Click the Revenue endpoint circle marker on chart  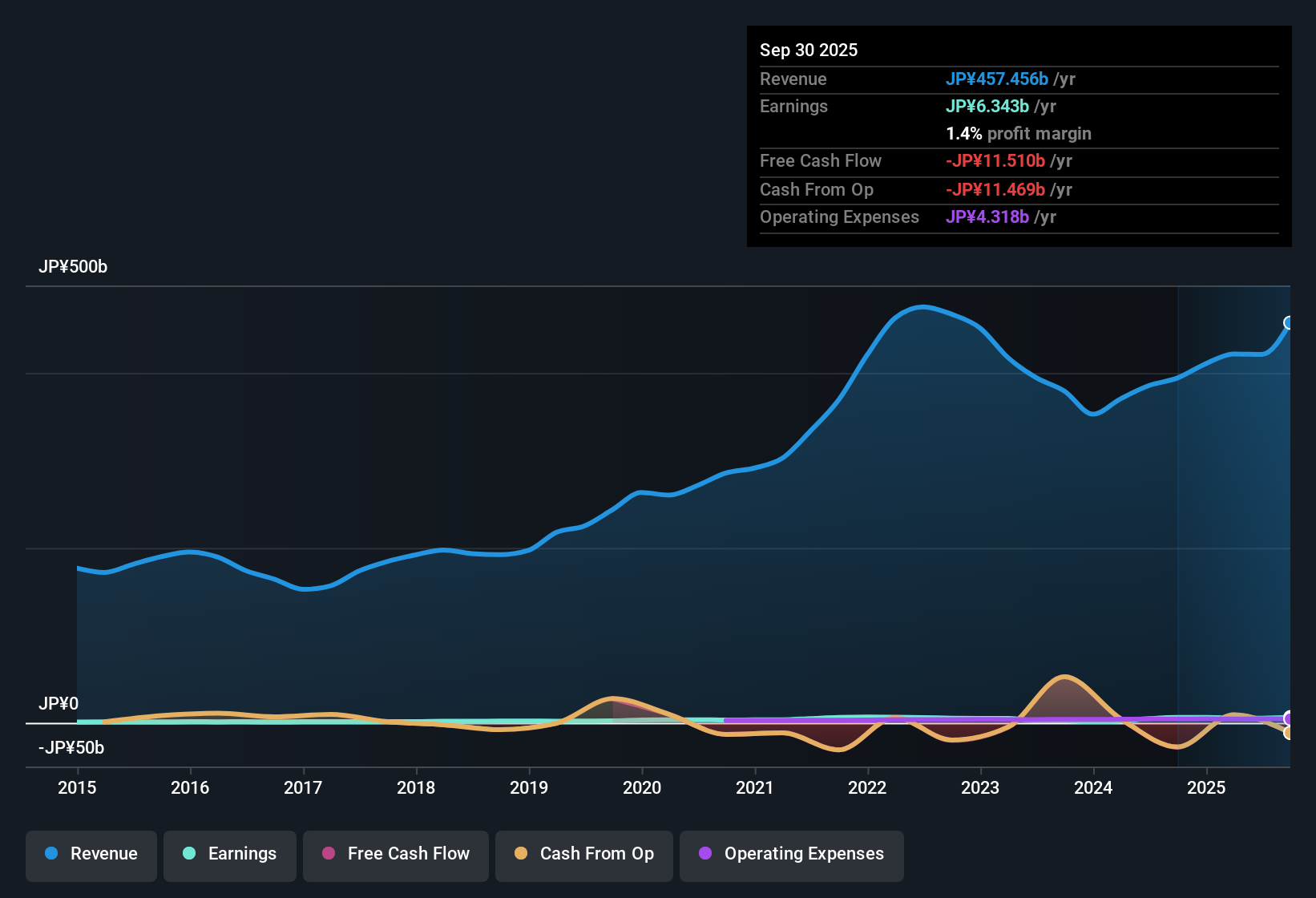tap(1289, 323)
